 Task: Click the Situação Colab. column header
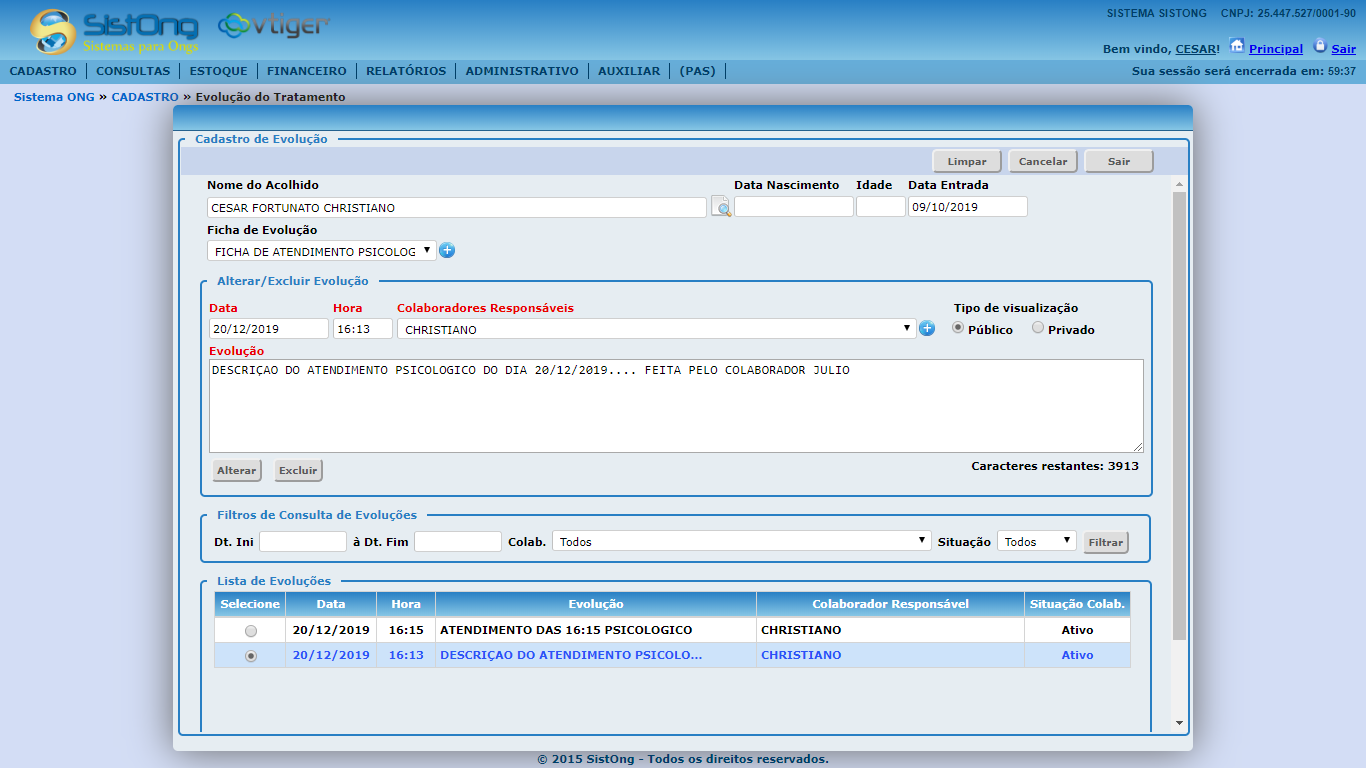(1077, 604)
